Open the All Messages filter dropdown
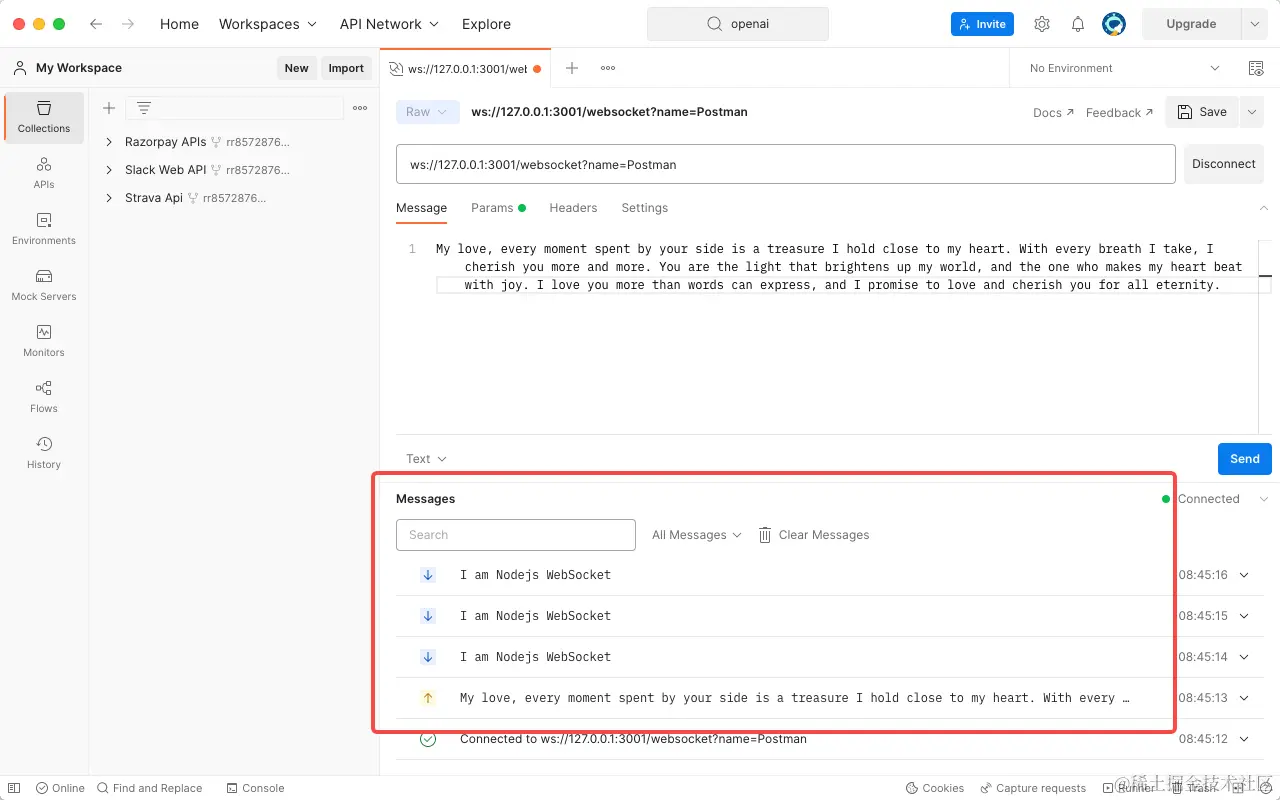1280x800 pixels. pyautogui.click(x=695, y=534)
